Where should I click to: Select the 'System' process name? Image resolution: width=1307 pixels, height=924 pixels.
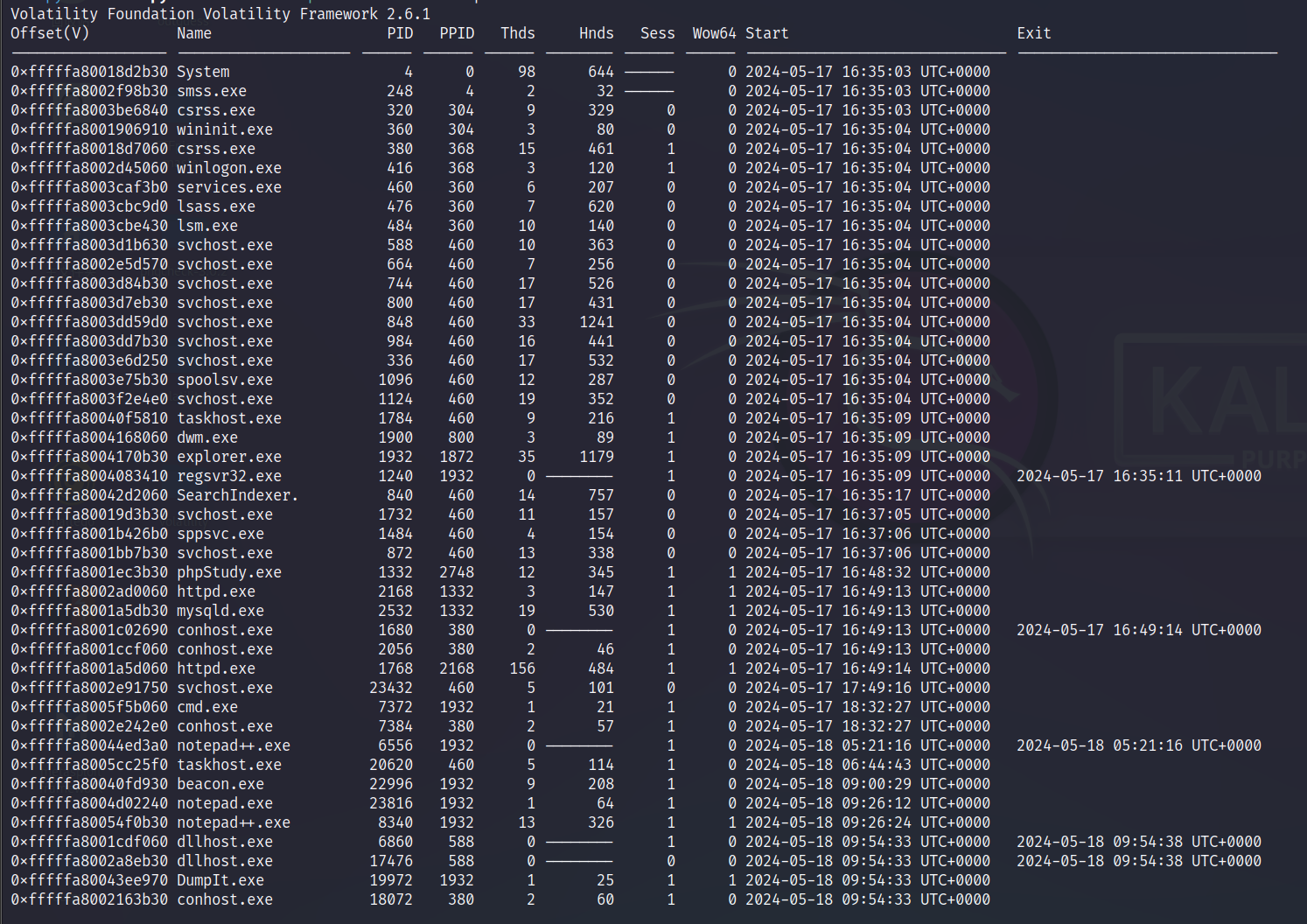203,72
